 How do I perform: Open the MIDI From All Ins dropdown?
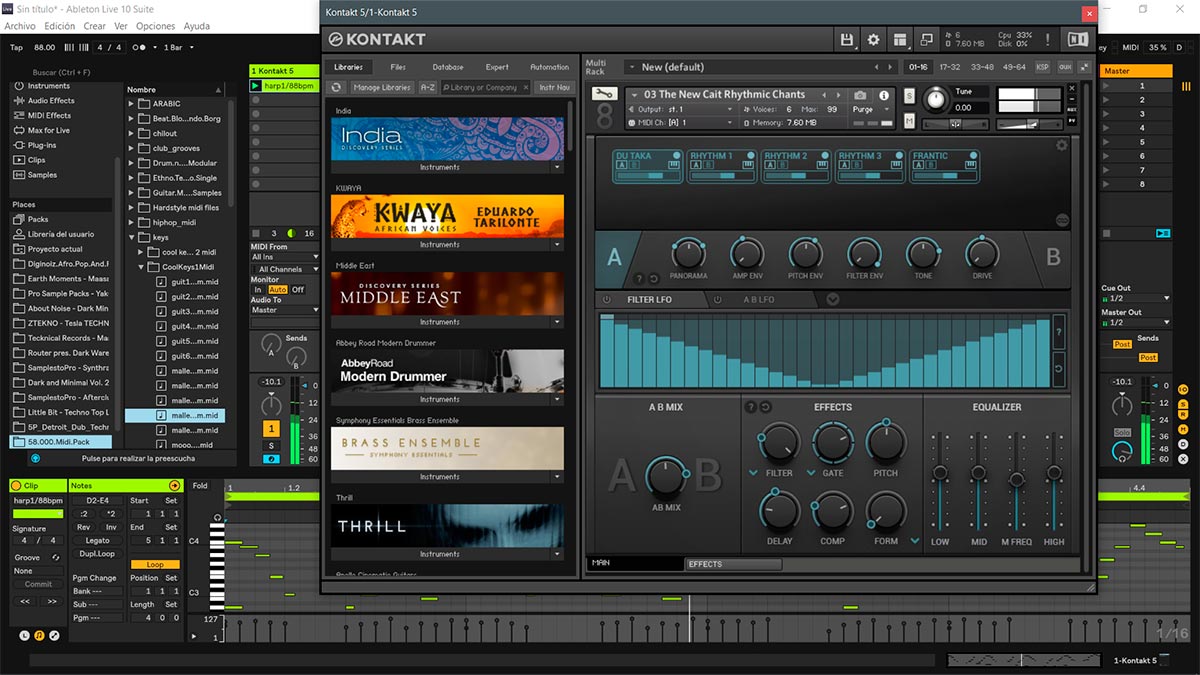284,257
